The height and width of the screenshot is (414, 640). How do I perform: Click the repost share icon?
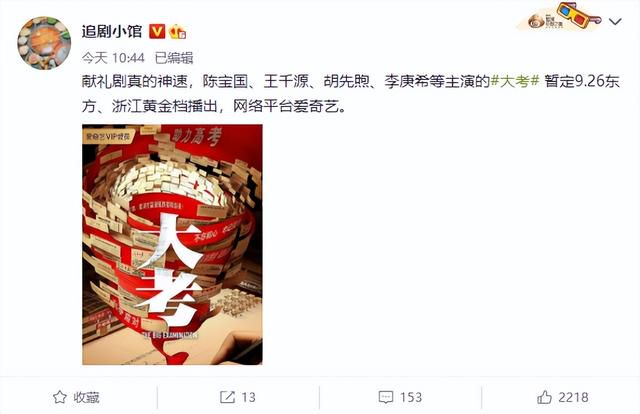[227, 397]
